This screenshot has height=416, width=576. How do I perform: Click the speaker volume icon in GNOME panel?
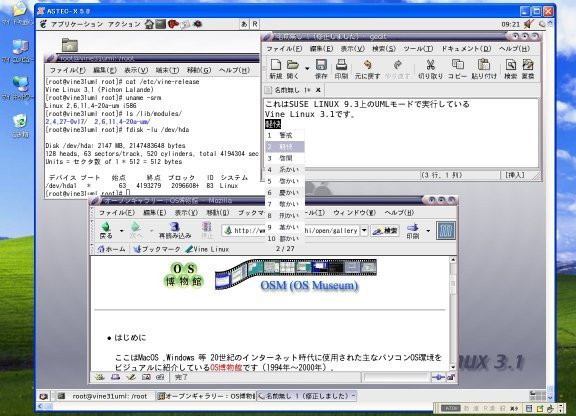tap(529, 24)
